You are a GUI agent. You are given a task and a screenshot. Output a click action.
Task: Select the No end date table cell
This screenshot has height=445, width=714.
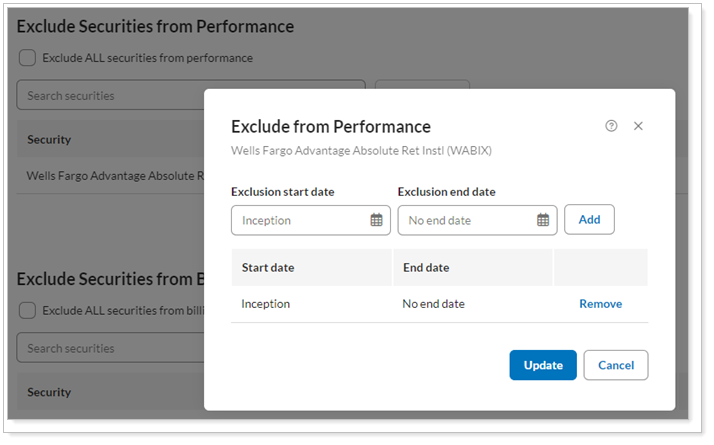(434, 304)
